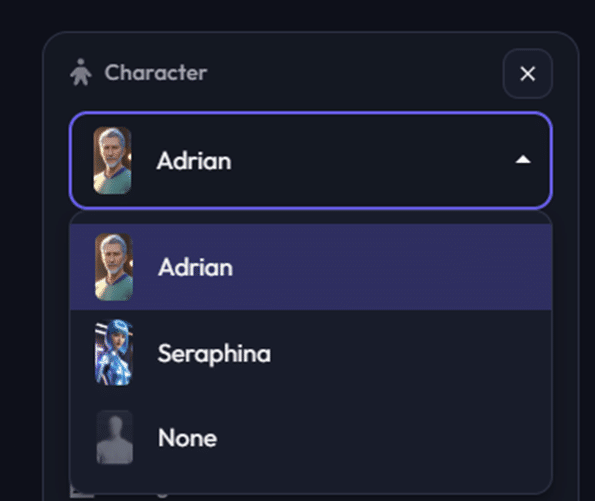595x501 pixels.
Task: Click blank area right of Seraphina
Action: 410,353
